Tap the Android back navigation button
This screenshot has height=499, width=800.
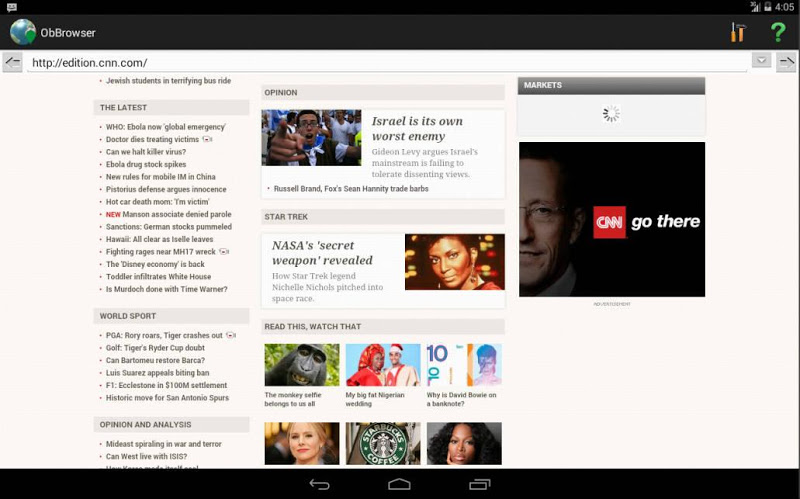point(319,484)
